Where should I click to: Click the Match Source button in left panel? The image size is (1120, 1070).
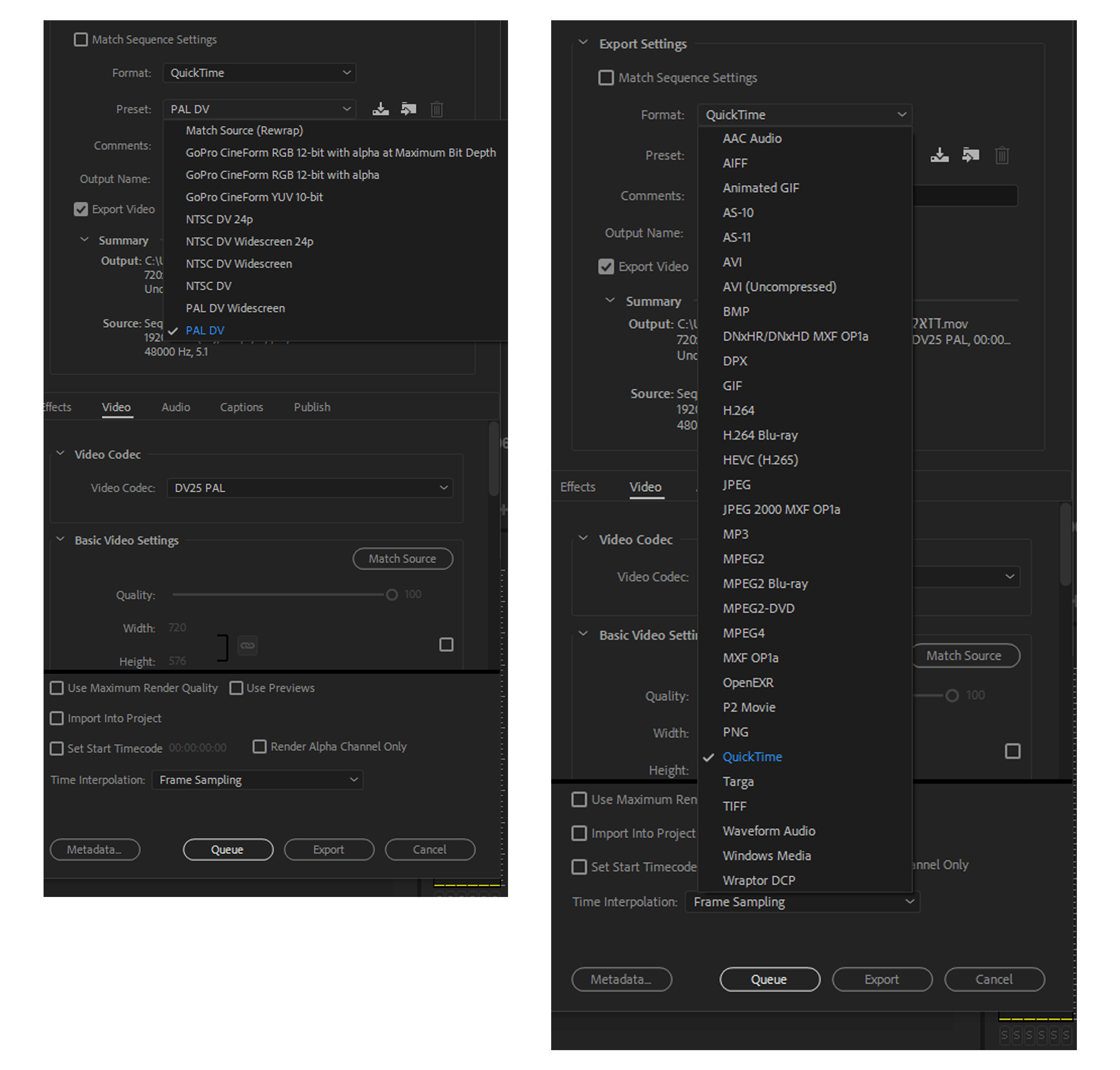click(x=402, y=558)
